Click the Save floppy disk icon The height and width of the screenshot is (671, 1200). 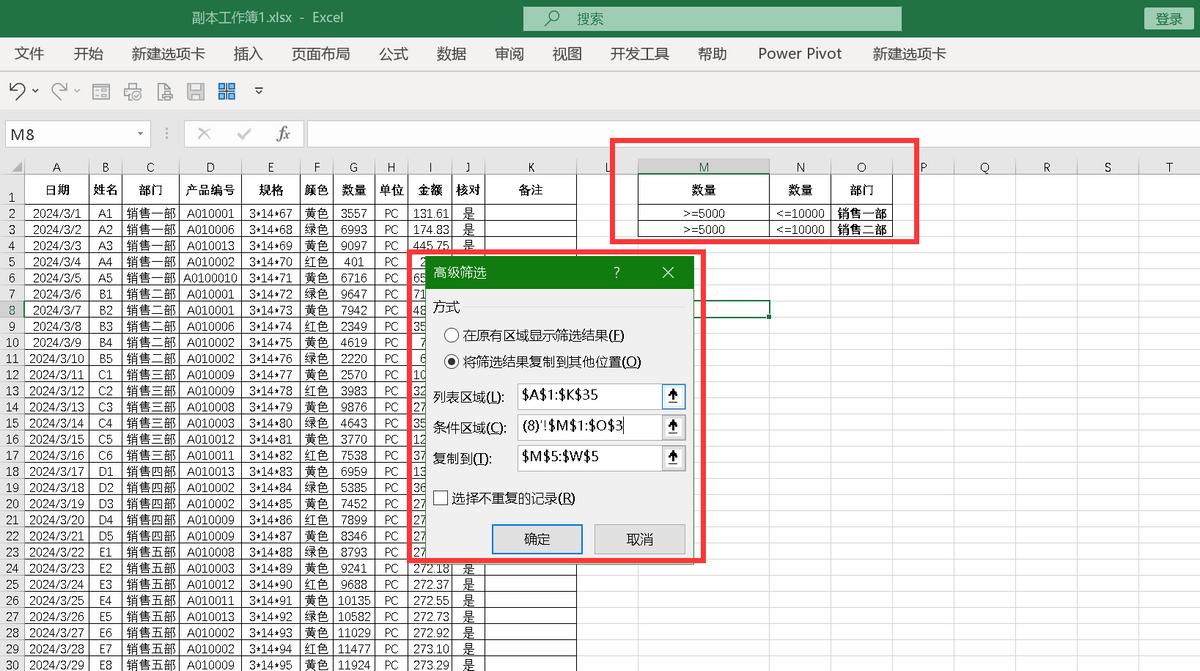tap(196, 92)
